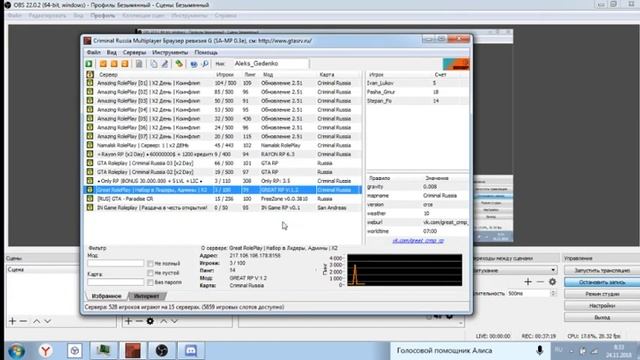The height and width of the screenshot is (360, 640).
Task: Open server properties pencil icon
Action: [x=164, y=64]
